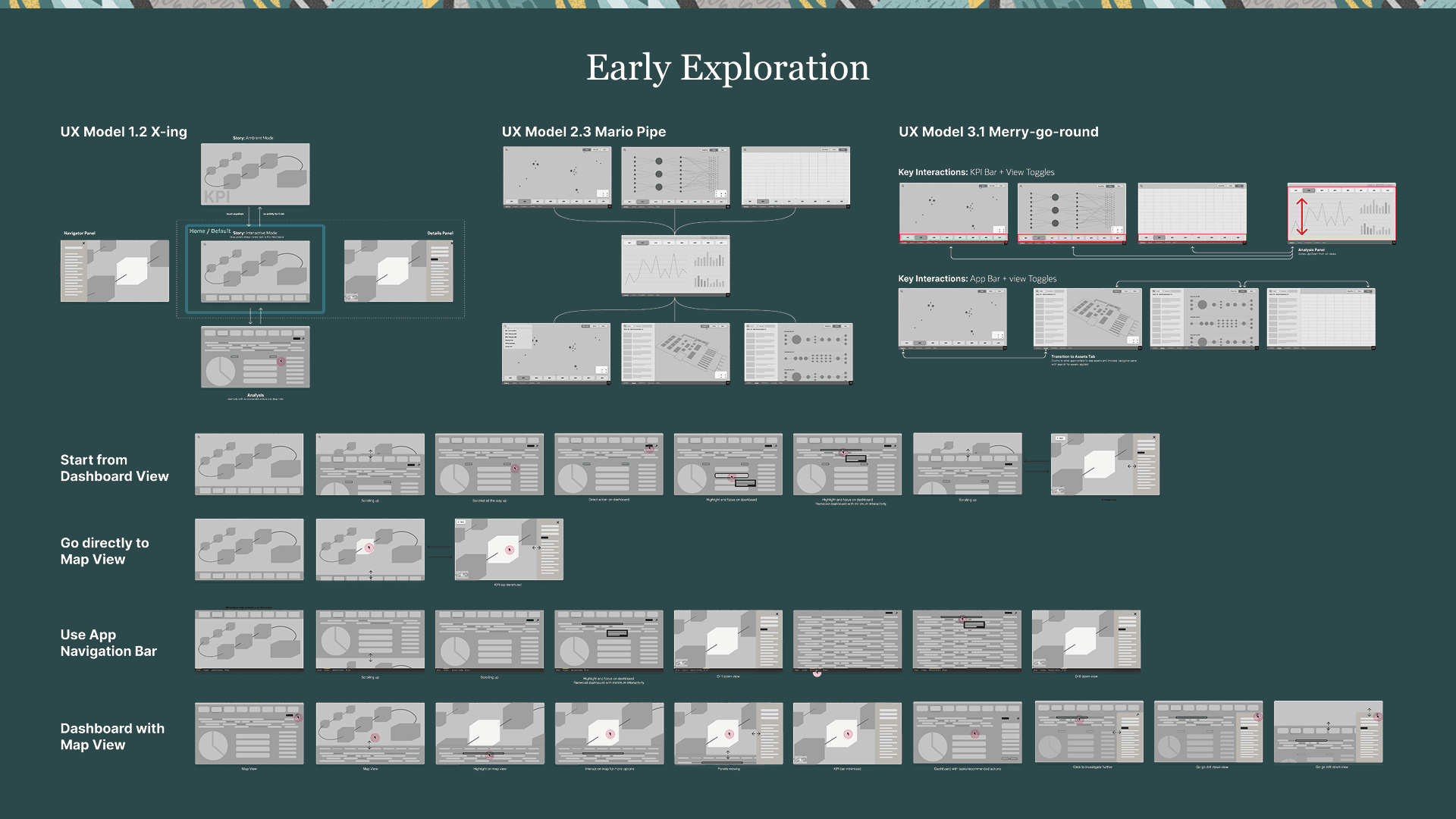Image resolution: width=1456 pixels, height=819 pixels.
Task: Click the pie chart in the Analysis wireframe
Action: pyautogui.click(x=221, y=371)
